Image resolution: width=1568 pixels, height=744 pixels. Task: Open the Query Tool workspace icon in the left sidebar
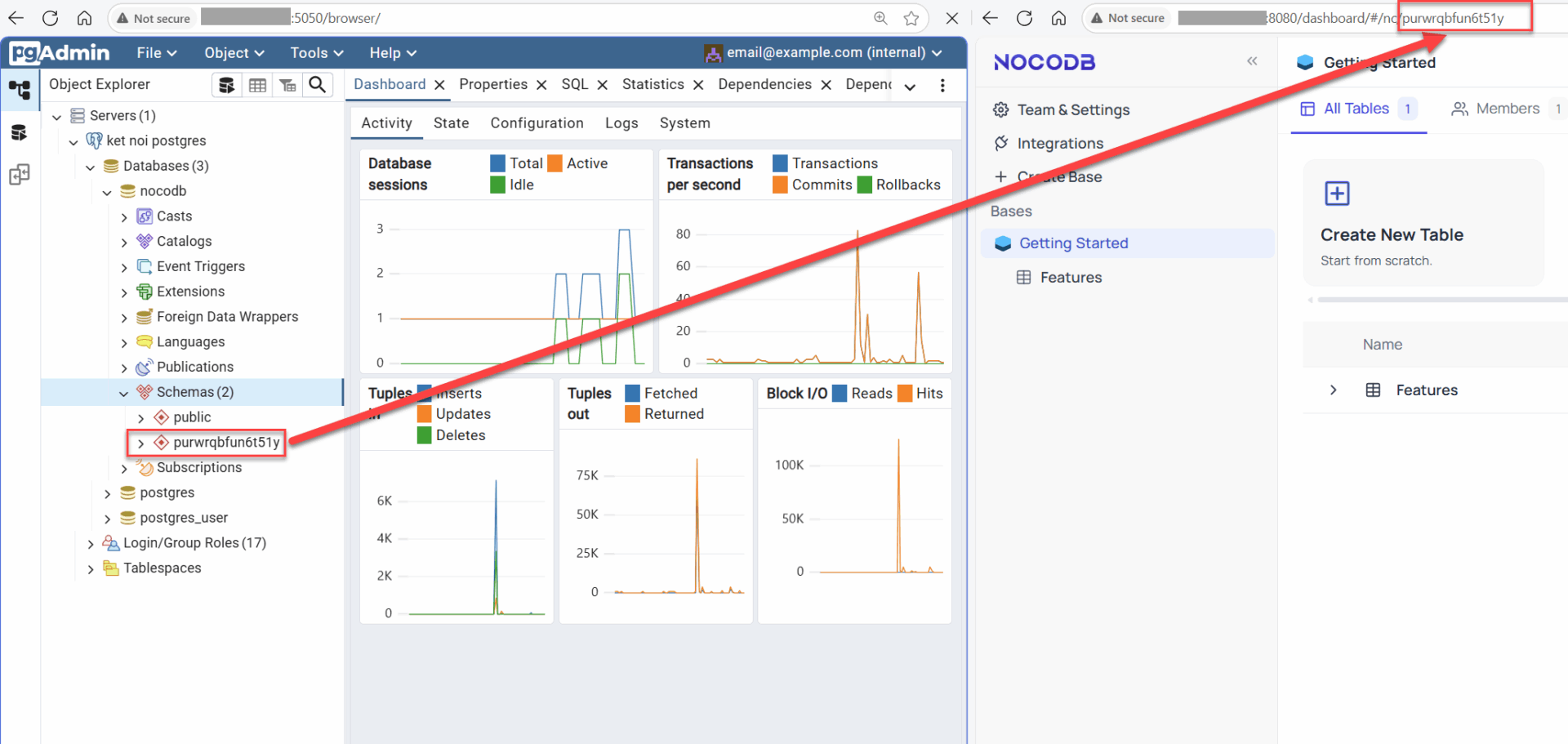(20, 131)
